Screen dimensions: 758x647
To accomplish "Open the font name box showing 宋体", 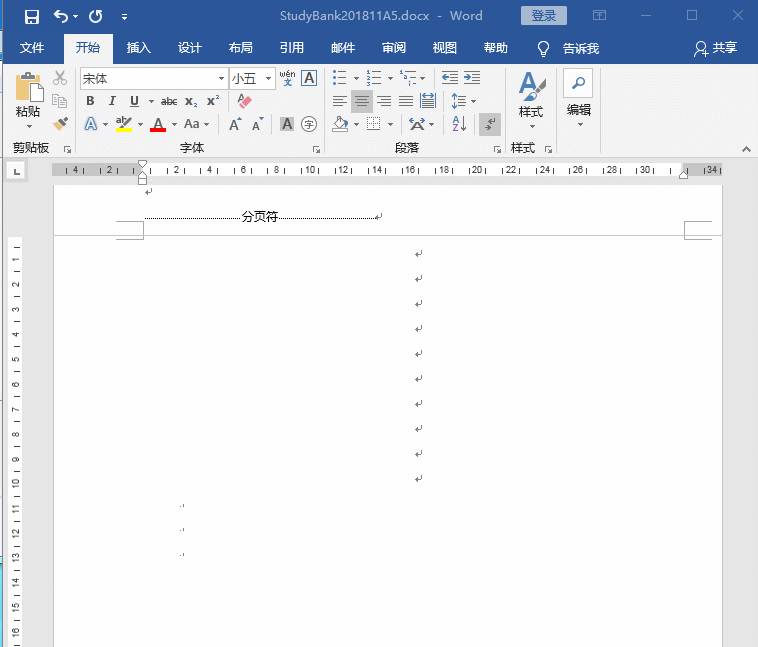I will pos(154,78).
